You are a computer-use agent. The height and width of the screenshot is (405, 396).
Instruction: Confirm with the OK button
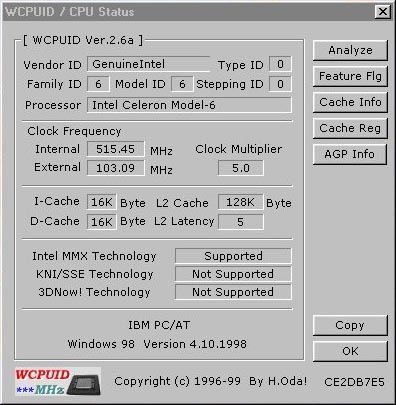[x=350, y=351]
